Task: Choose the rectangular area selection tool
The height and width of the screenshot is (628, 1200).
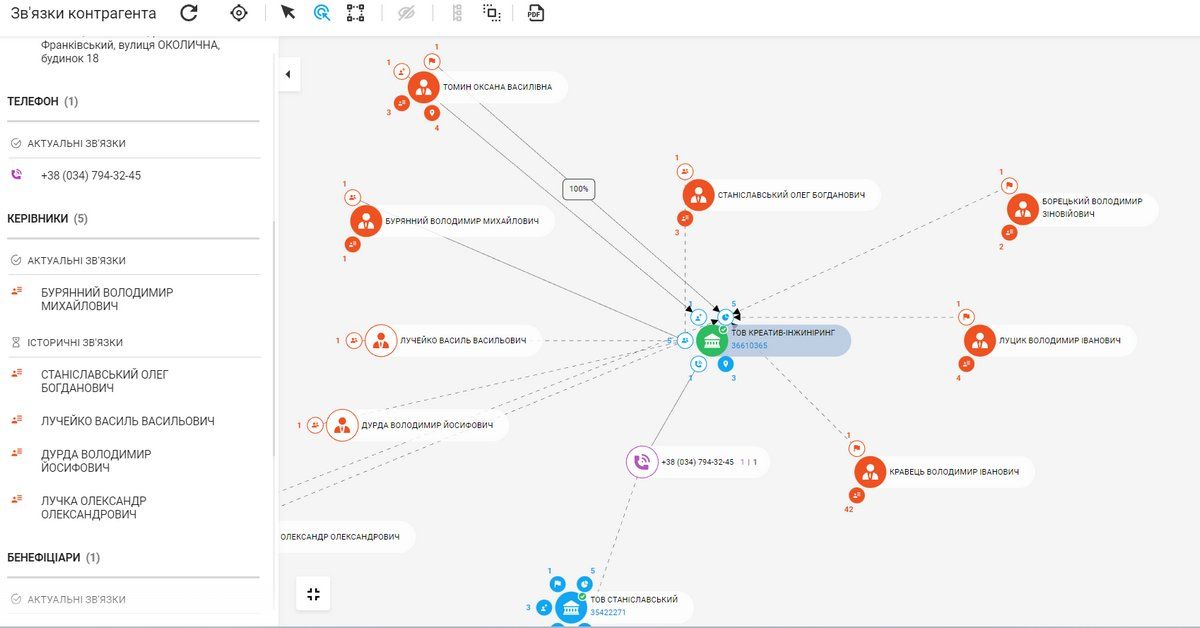Action: pyautogui.click(x=355, y=13)
